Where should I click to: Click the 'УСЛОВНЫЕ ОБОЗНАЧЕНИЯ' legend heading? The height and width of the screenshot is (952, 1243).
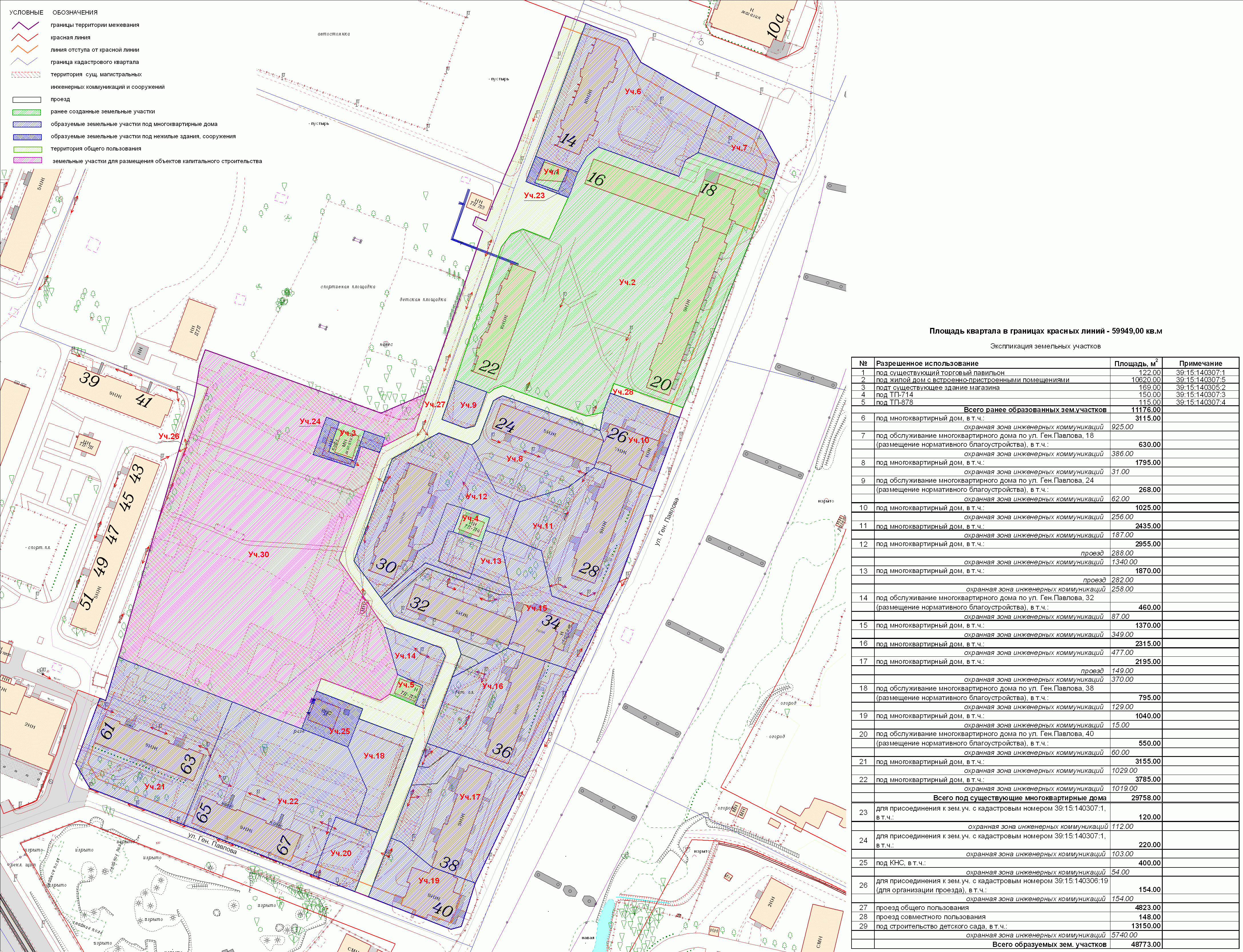pos(53,13)
